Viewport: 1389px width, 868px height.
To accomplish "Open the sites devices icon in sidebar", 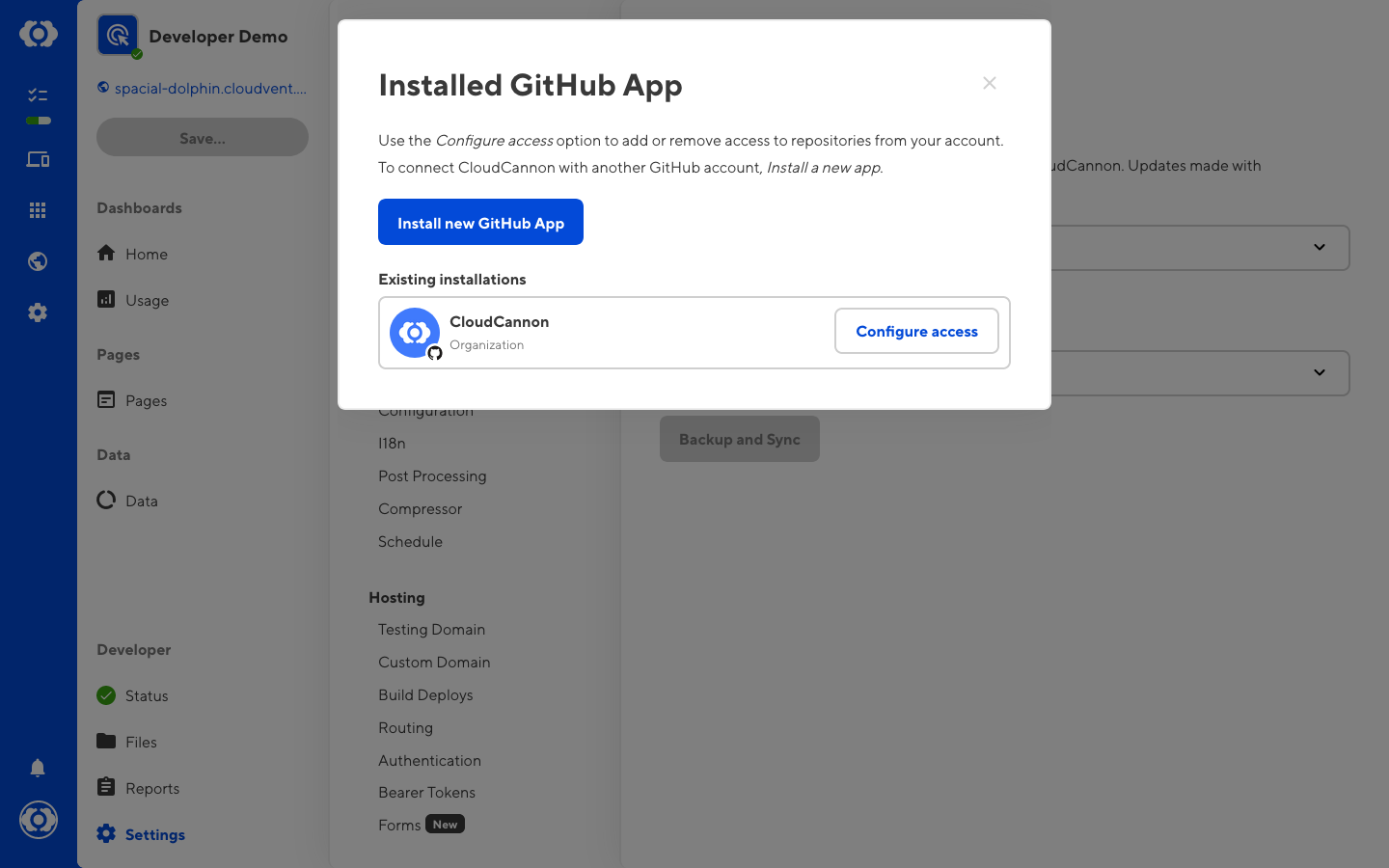I will click(x=38, y=160).
